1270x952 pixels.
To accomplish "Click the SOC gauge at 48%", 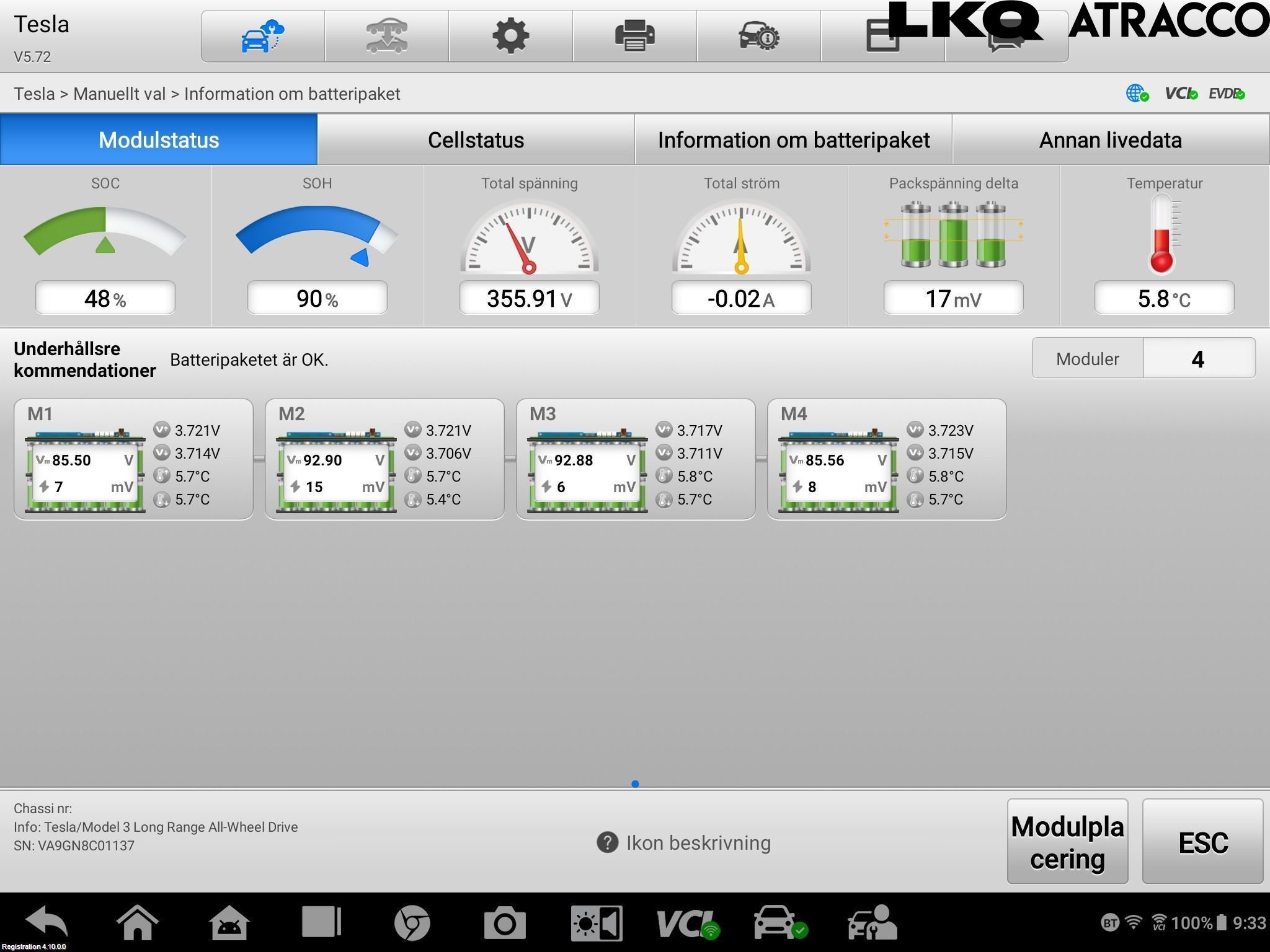I will point(105,248).
